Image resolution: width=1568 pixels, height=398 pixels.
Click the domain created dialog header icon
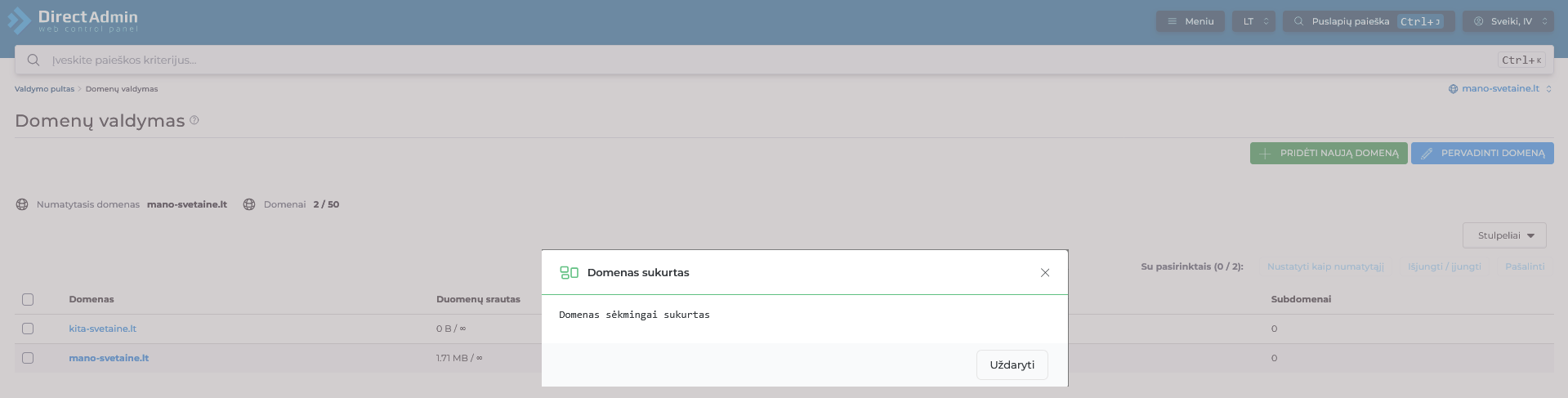(569, 273)
